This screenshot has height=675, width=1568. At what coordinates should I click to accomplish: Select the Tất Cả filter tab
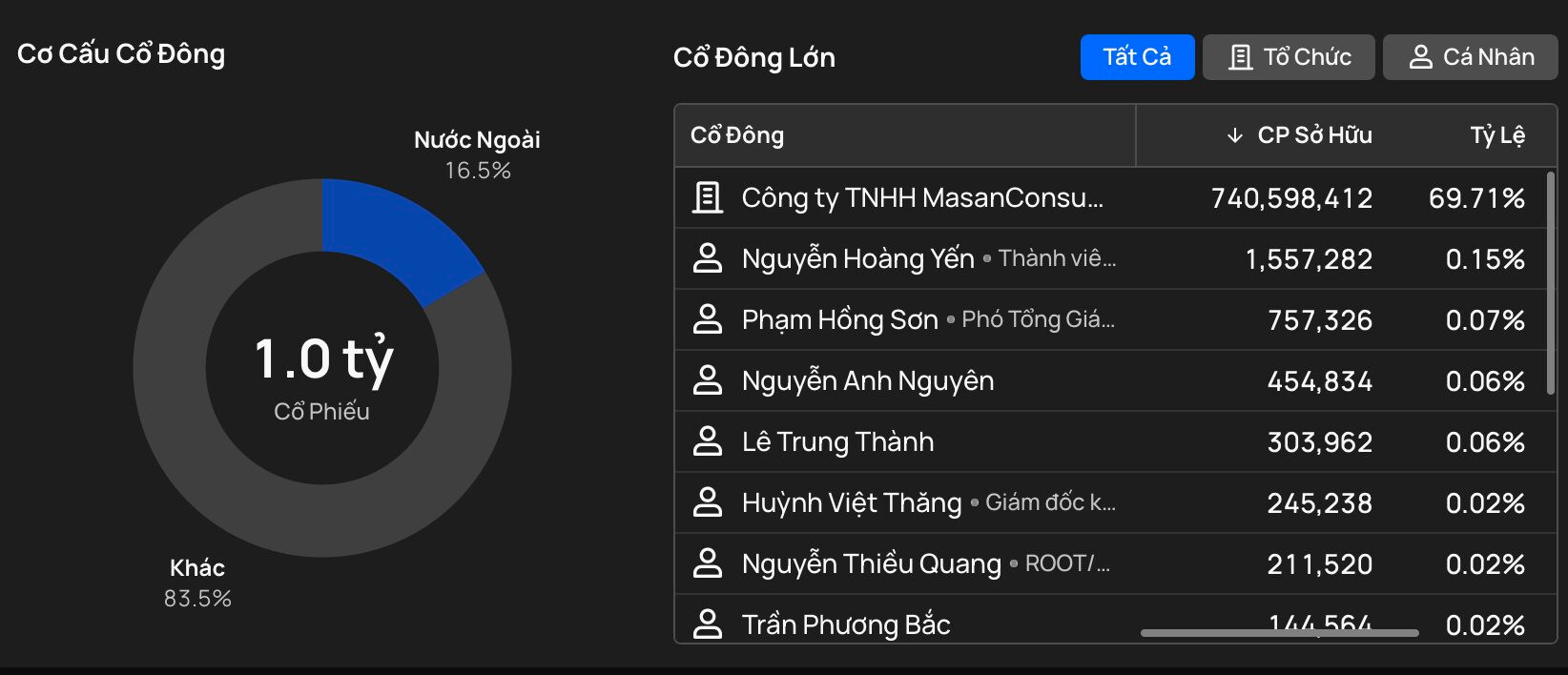[x=1137, y=57]
